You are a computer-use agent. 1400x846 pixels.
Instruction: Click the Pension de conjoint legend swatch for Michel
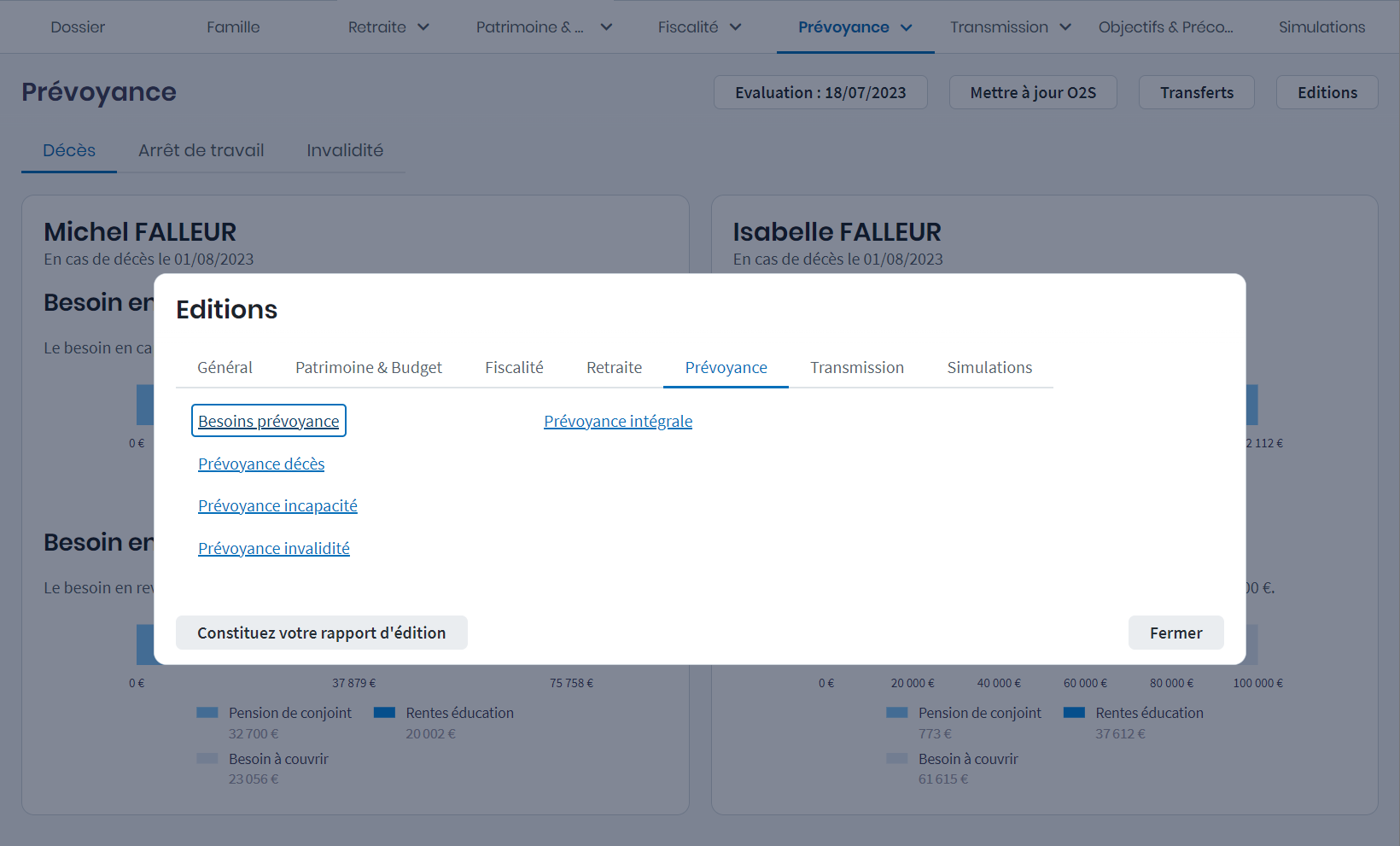coord(207,713)
